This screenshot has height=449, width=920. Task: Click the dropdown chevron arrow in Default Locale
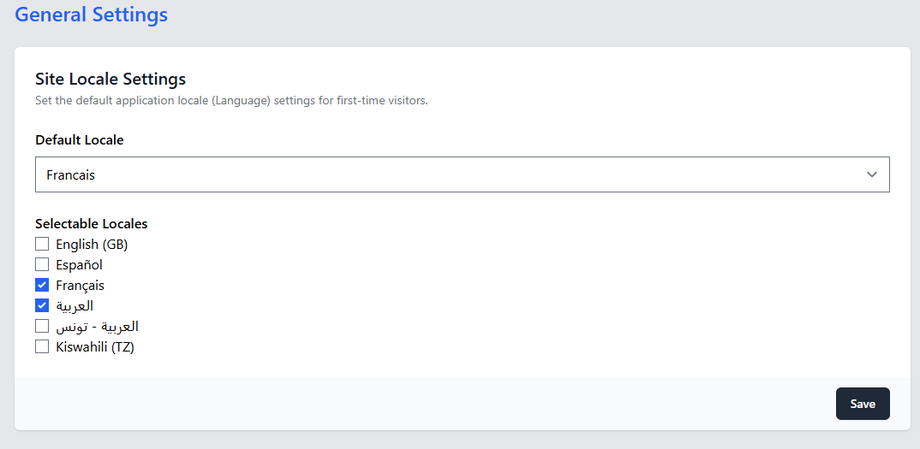pyautogui.click(x=872, y=174)
